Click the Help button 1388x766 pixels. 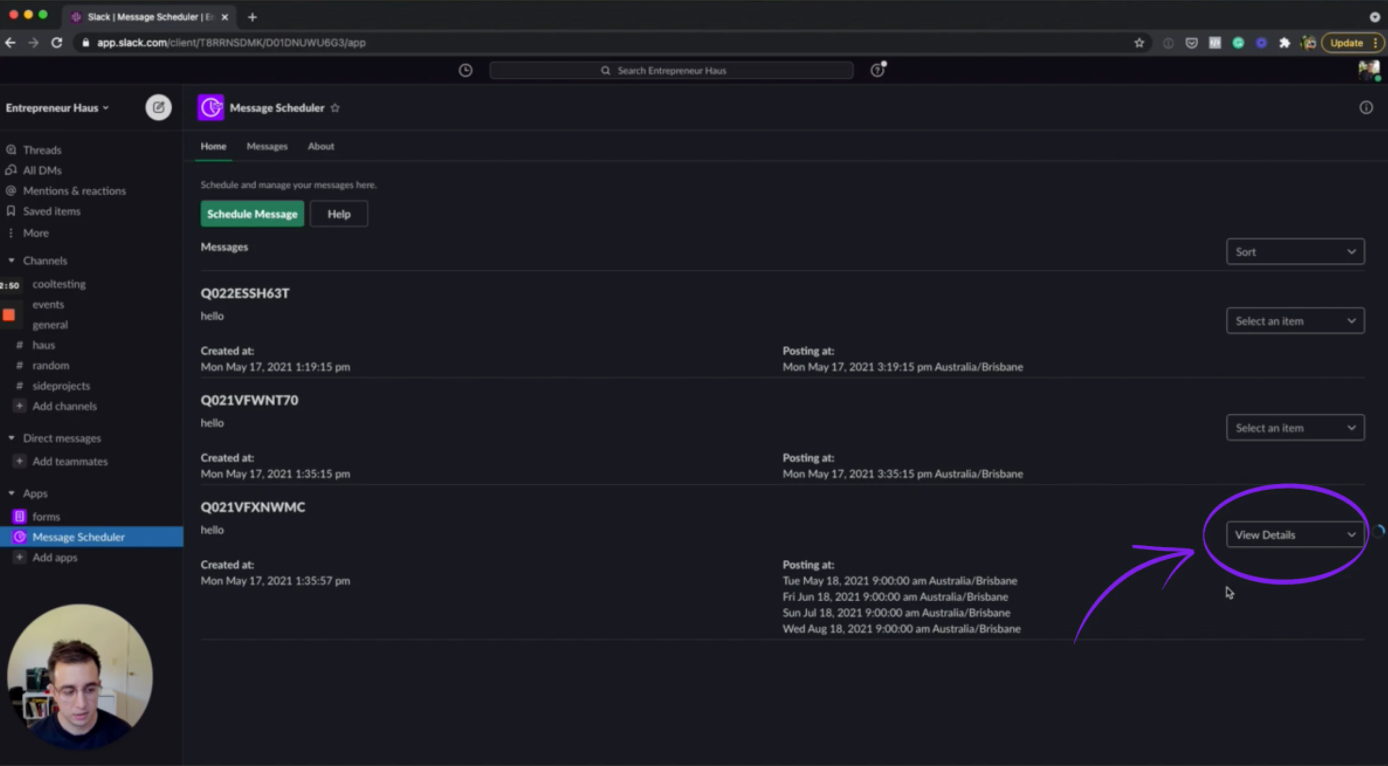[x=339, y=214]
